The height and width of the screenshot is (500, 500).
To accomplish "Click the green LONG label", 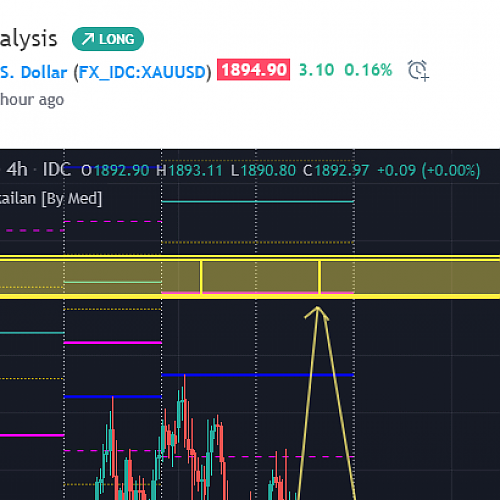I will pos(108,39).
